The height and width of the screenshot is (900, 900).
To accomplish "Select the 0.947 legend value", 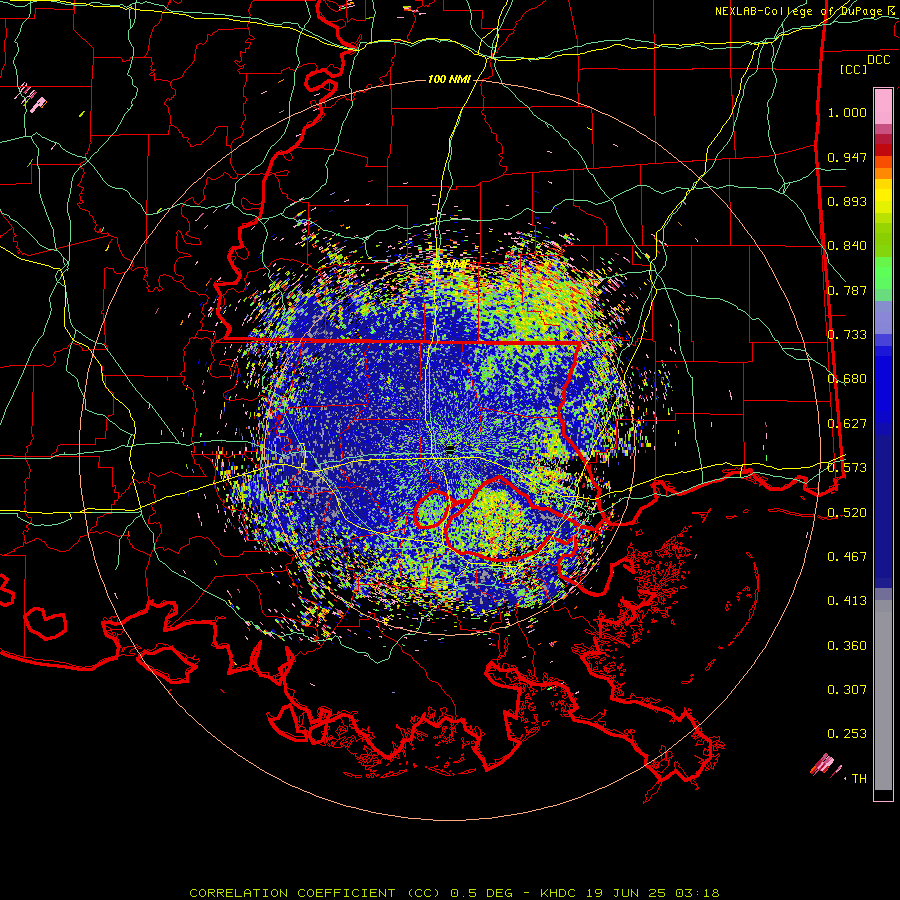I will point(847,157).
